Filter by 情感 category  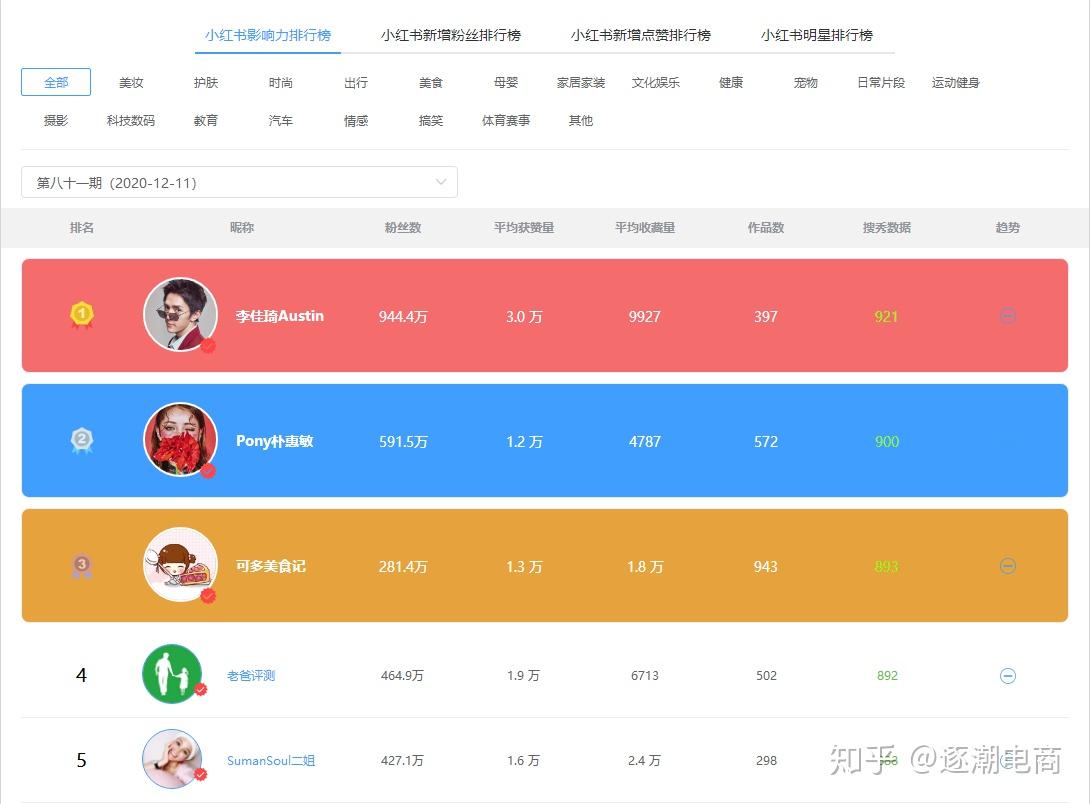click(356, 120)
